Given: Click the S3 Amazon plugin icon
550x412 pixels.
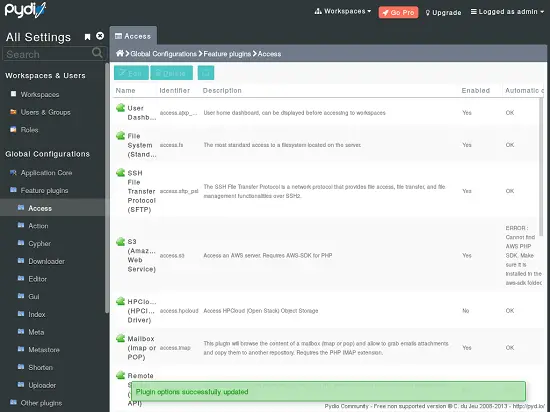Looking at the screenshot, I should point(120,241).
